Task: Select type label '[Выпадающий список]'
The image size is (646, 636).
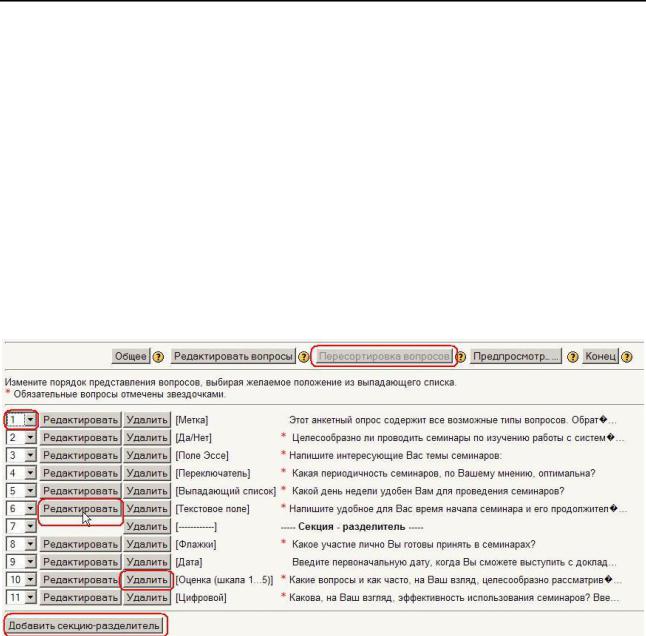Action: (x=226, y=491)
